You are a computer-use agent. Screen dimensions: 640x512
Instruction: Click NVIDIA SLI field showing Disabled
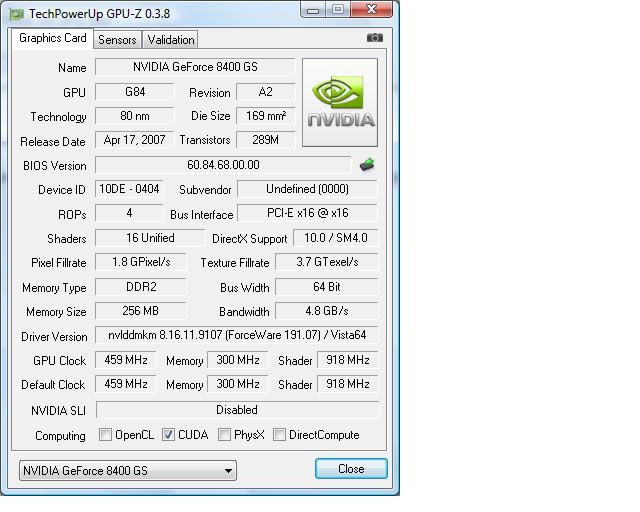tap(237, 410)
